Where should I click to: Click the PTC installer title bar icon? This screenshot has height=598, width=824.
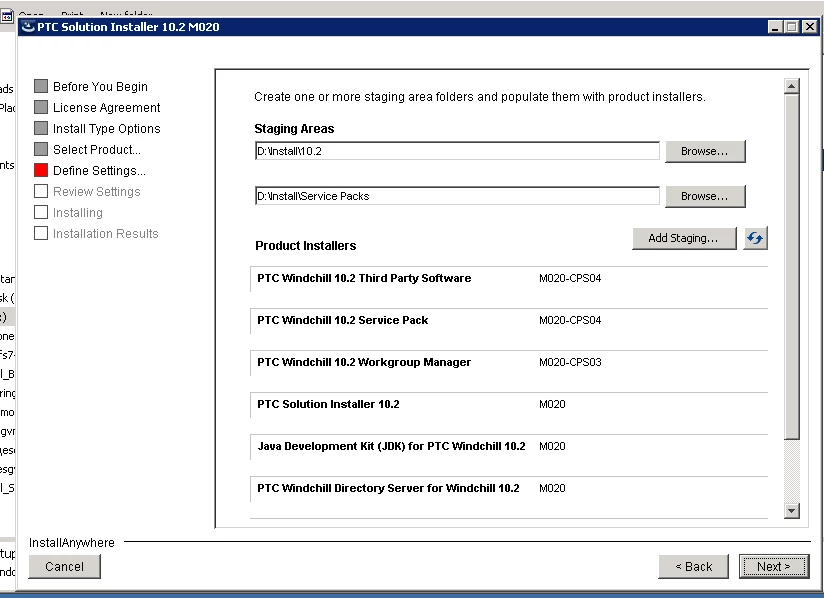pyautogui.click(x=28, y=27)
